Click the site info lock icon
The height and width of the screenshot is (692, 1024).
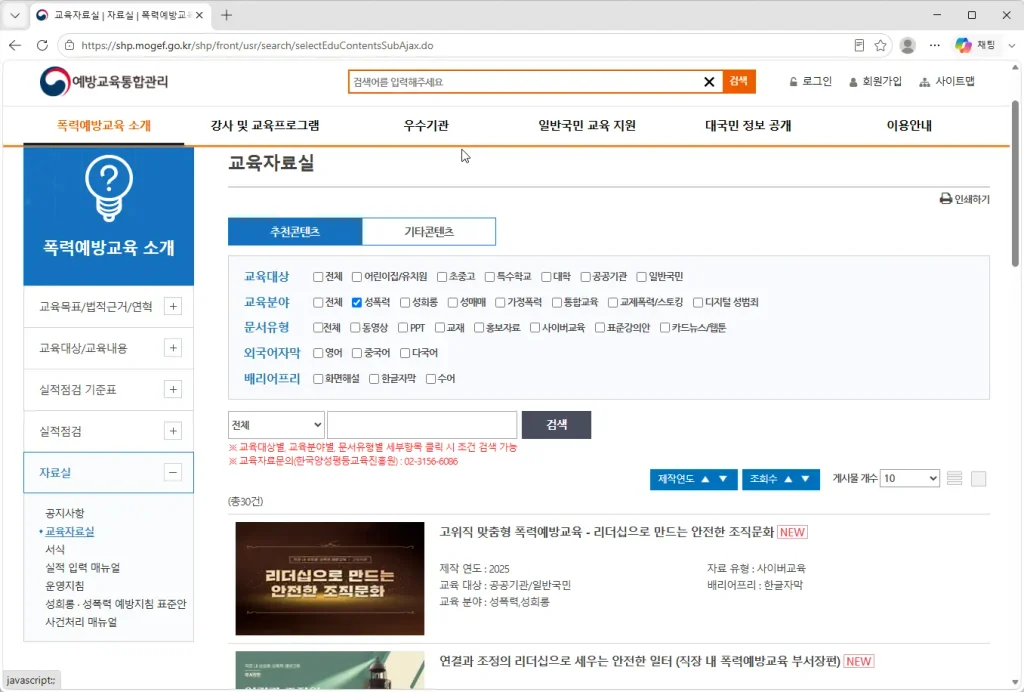point(69,45)
